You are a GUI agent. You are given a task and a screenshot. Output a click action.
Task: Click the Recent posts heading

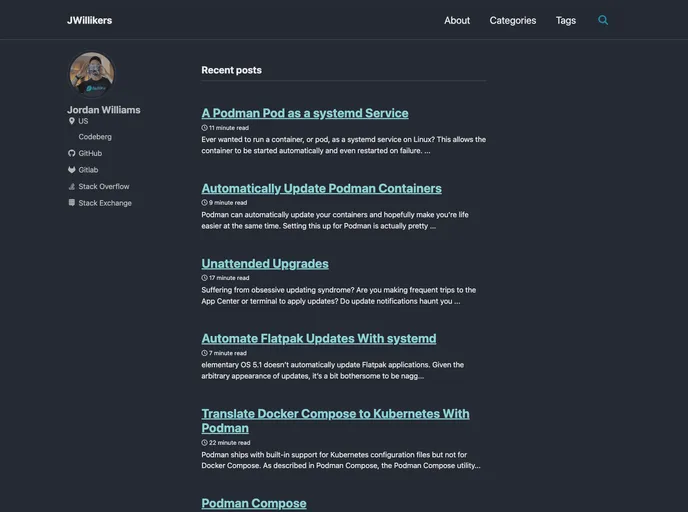(231, 70)
